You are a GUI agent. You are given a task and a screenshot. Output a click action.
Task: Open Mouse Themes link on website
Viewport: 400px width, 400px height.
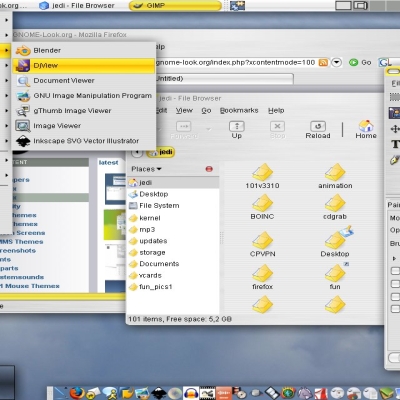point(30,286)
